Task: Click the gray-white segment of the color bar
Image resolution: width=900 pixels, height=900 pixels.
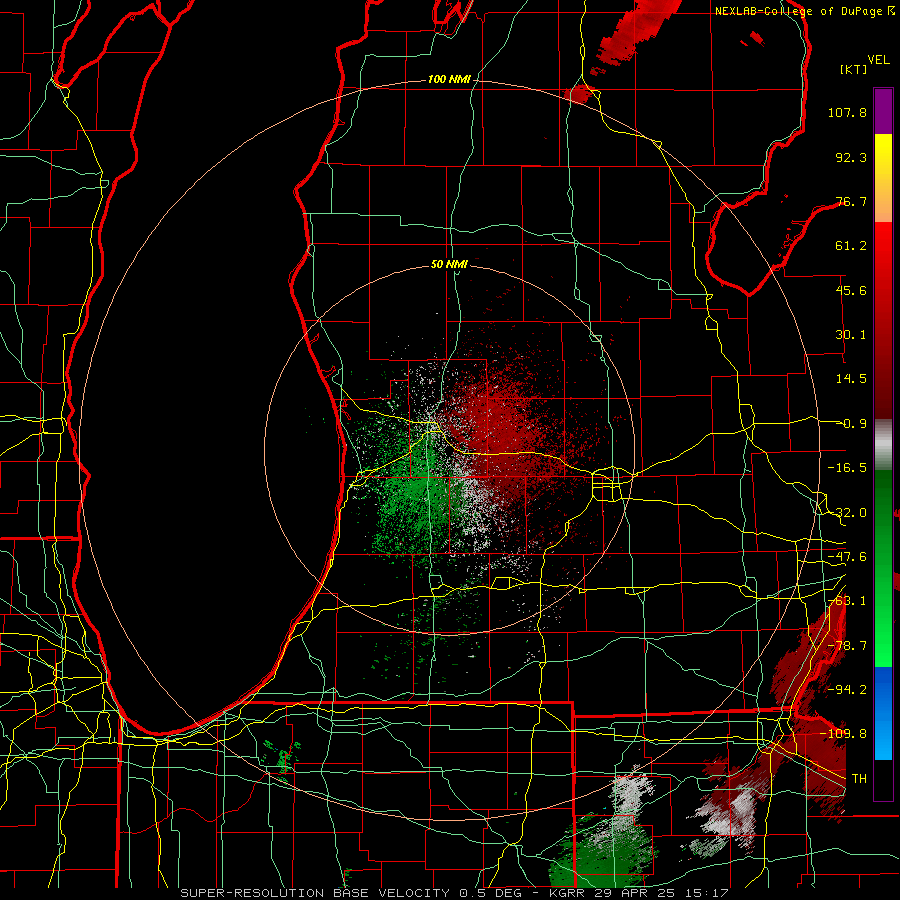Action: (x=883, y=445)
